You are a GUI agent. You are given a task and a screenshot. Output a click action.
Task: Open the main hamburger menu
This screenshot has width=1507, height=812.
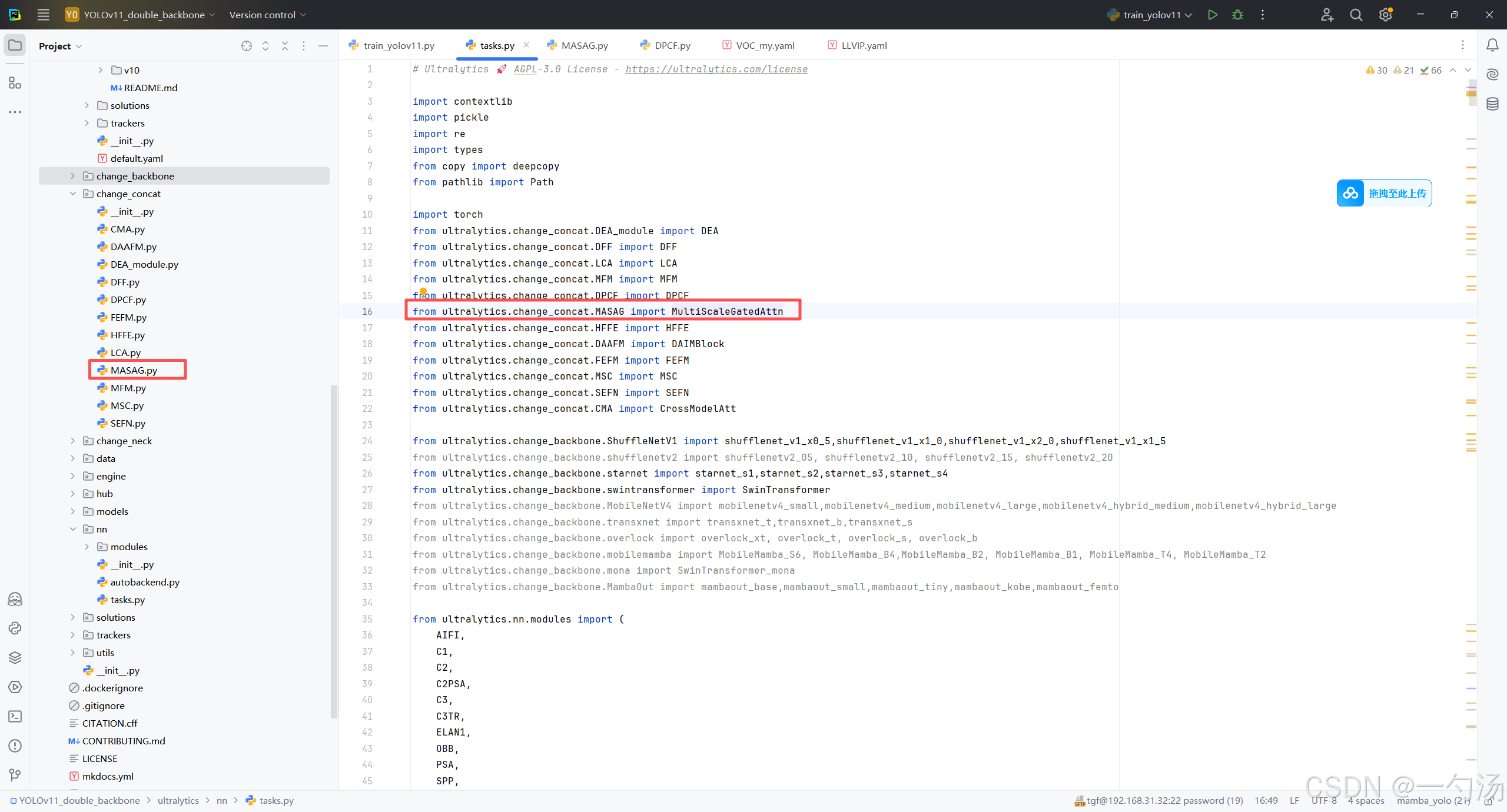coord(43,15)
